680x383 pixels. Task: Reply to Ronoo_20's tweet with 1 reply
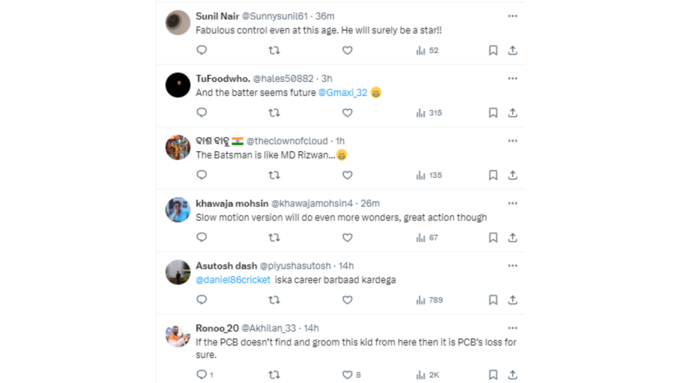pyautogui.click(x=205, y=375)
